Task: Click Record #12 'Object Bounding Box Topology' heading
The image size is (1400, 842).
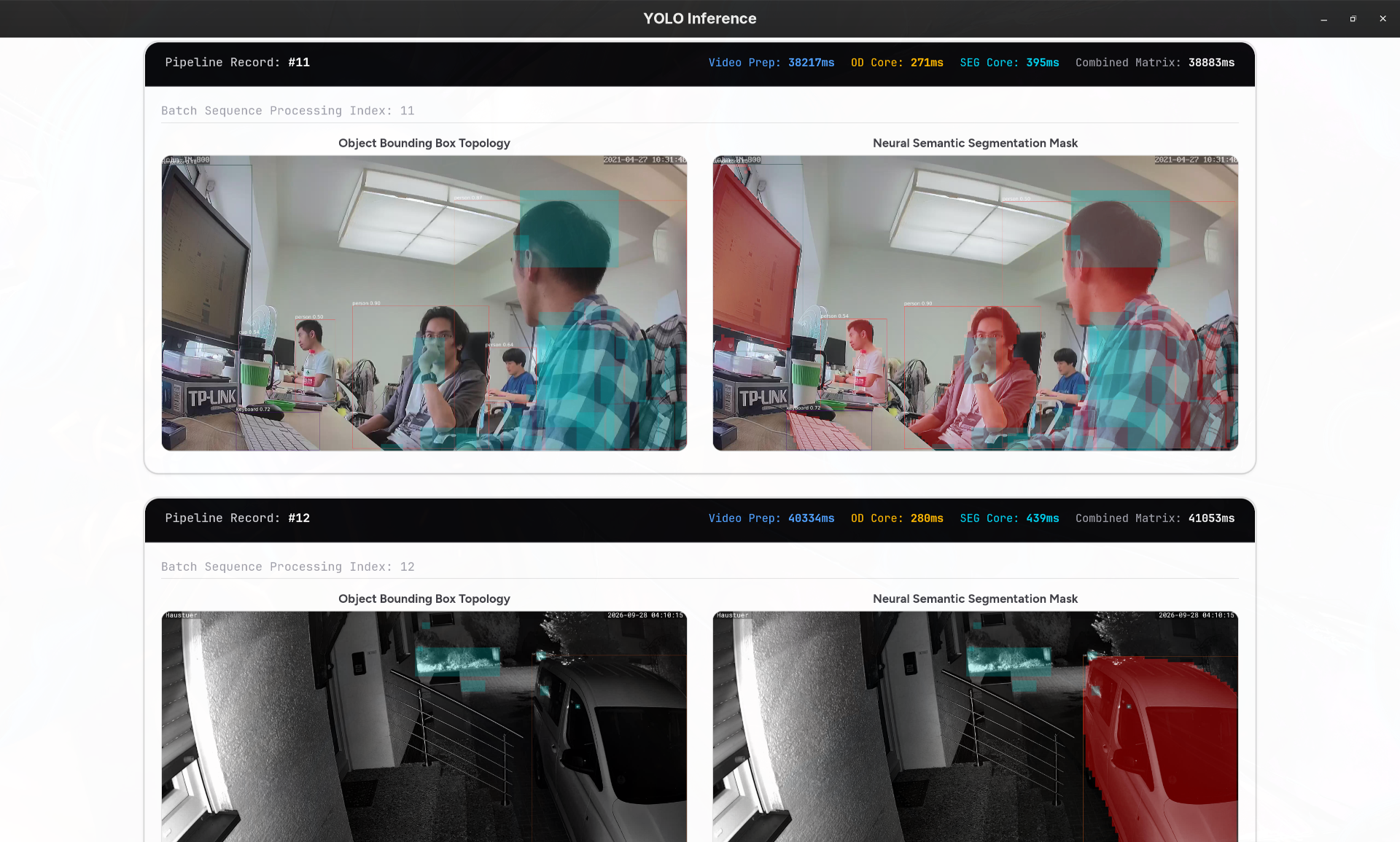Action: [424, 599]
